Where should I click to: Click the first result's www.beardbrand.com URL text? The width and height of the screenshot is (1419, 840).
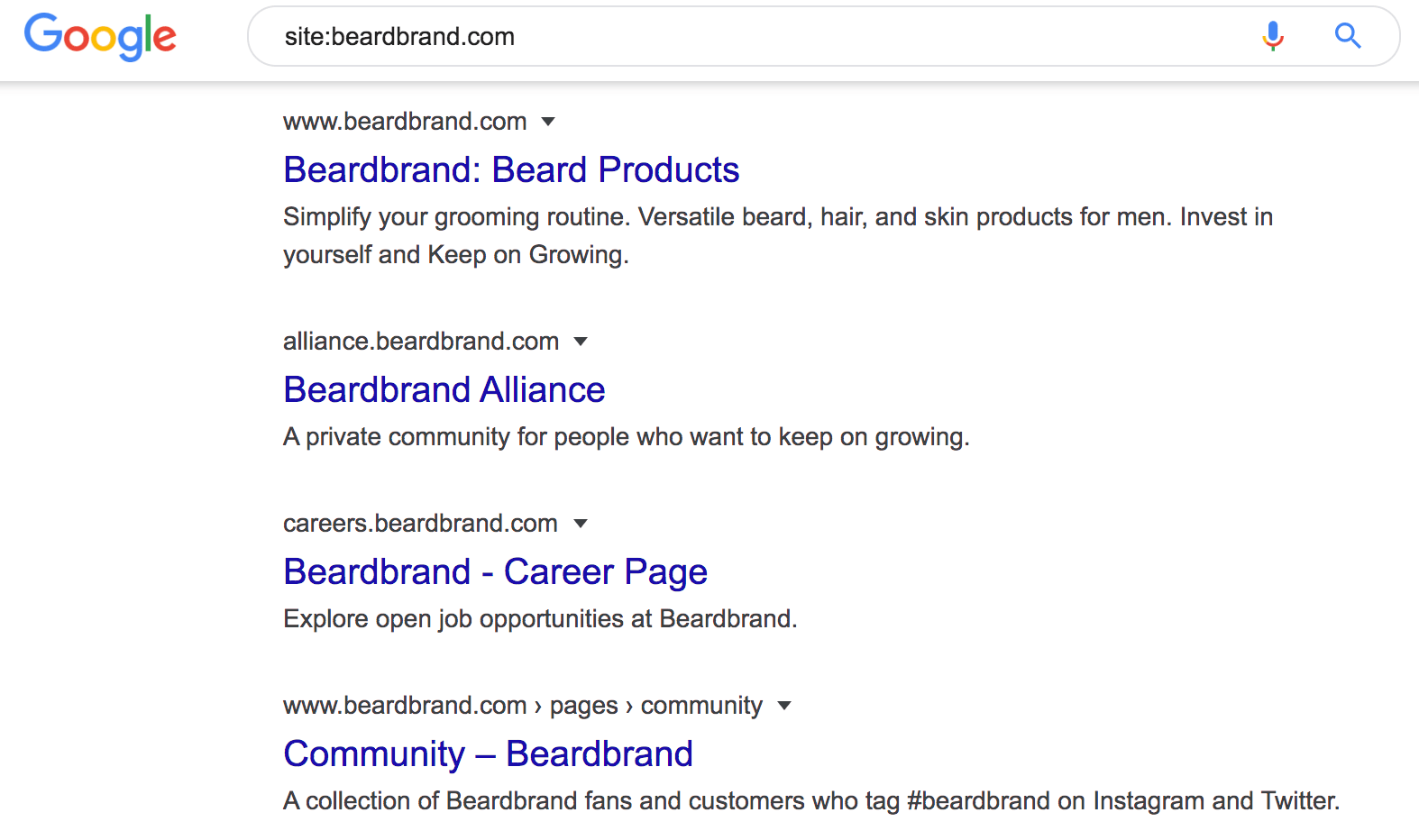(x=405, y=121)
